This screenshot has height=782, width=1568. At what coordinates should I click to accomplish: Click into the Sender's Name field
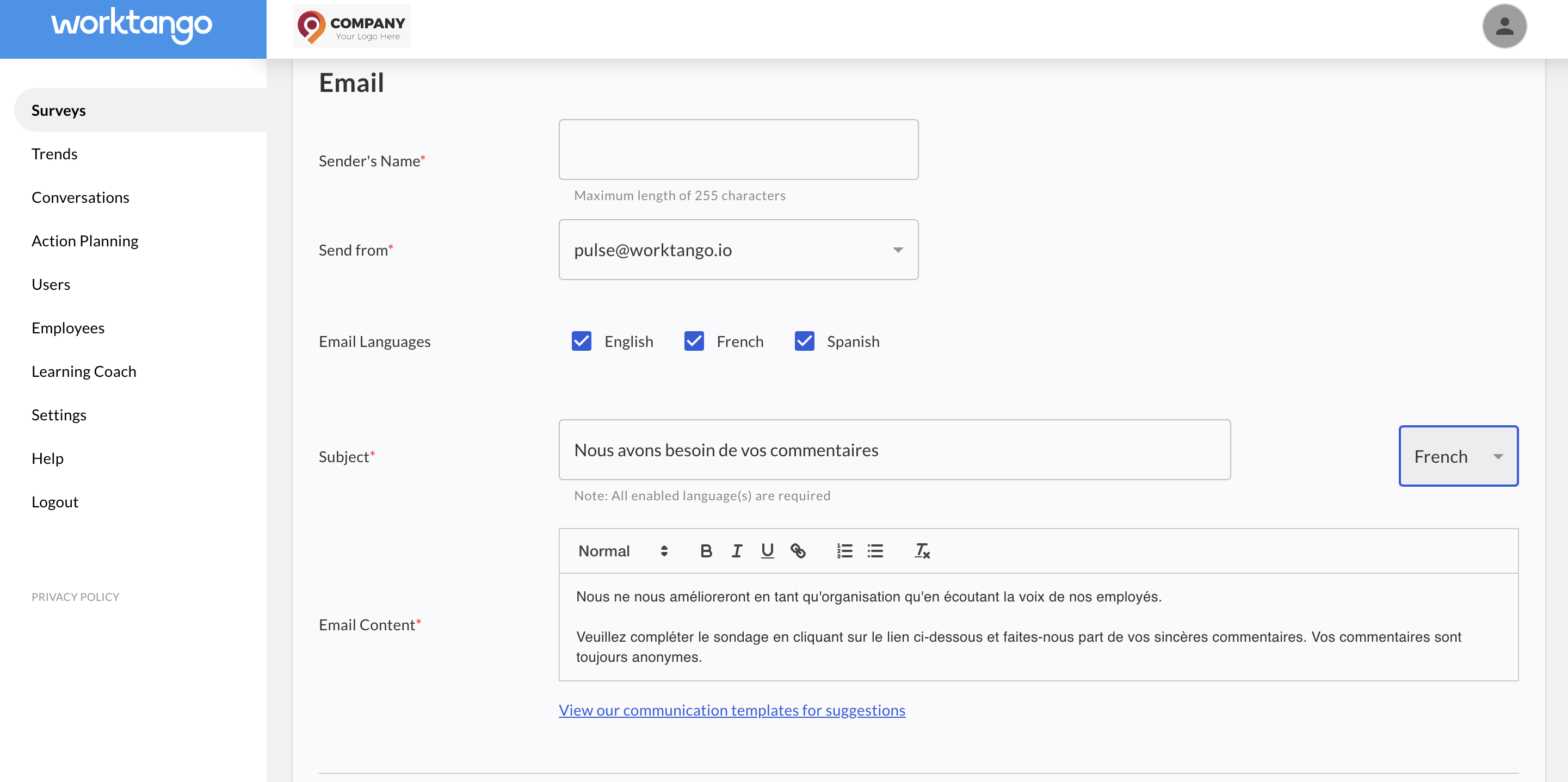coord(738,150)
